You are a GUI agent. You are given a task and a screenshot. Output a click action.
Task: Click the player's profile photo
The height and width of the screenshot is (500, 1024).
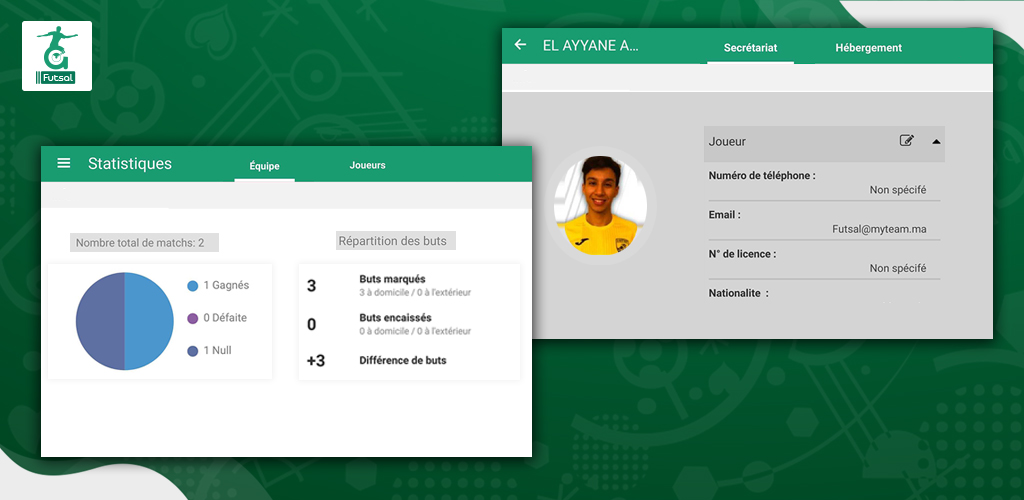(x=600, y=204)
